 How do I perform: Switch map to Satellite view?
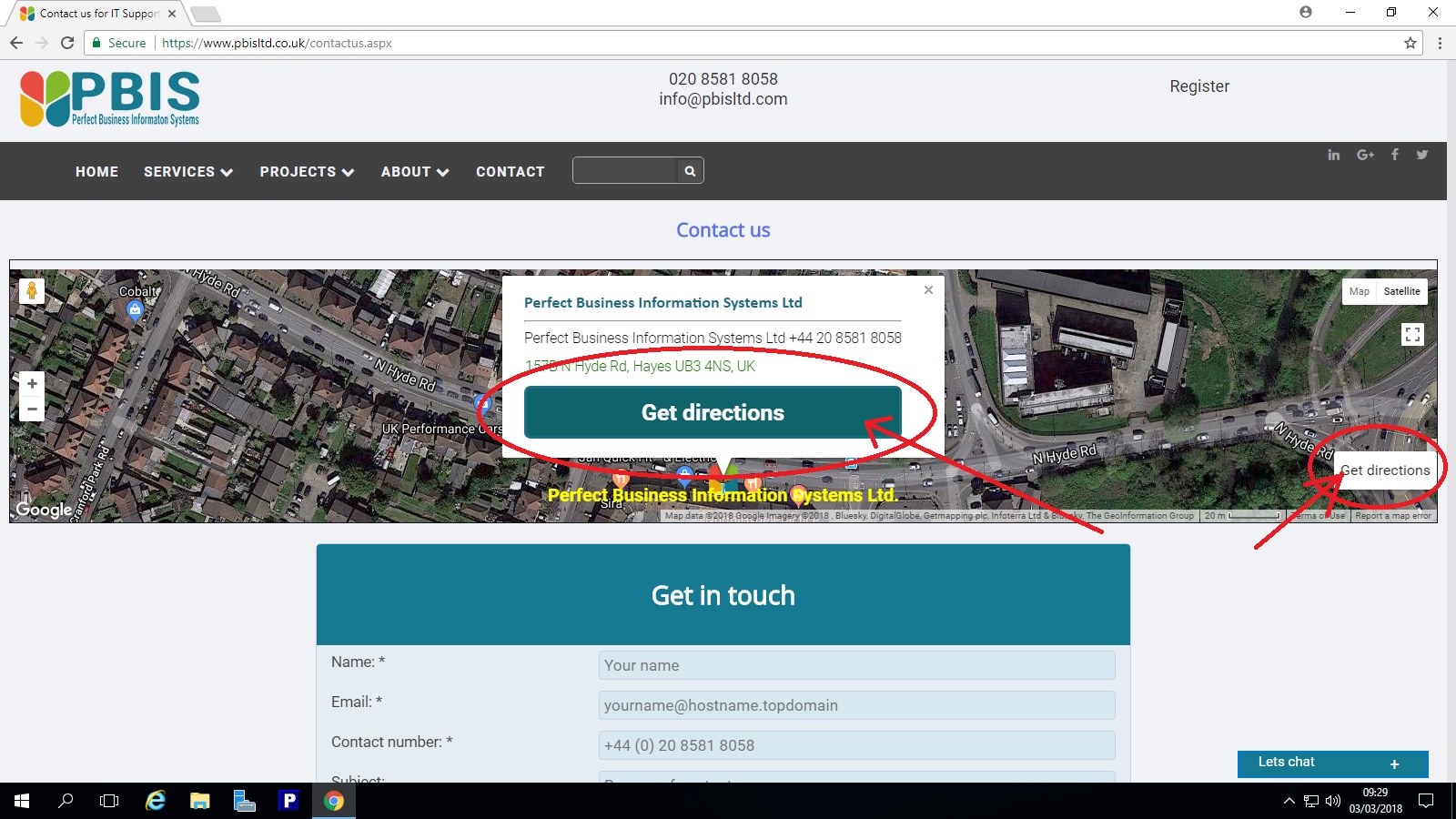click(x=1401, y=291)
